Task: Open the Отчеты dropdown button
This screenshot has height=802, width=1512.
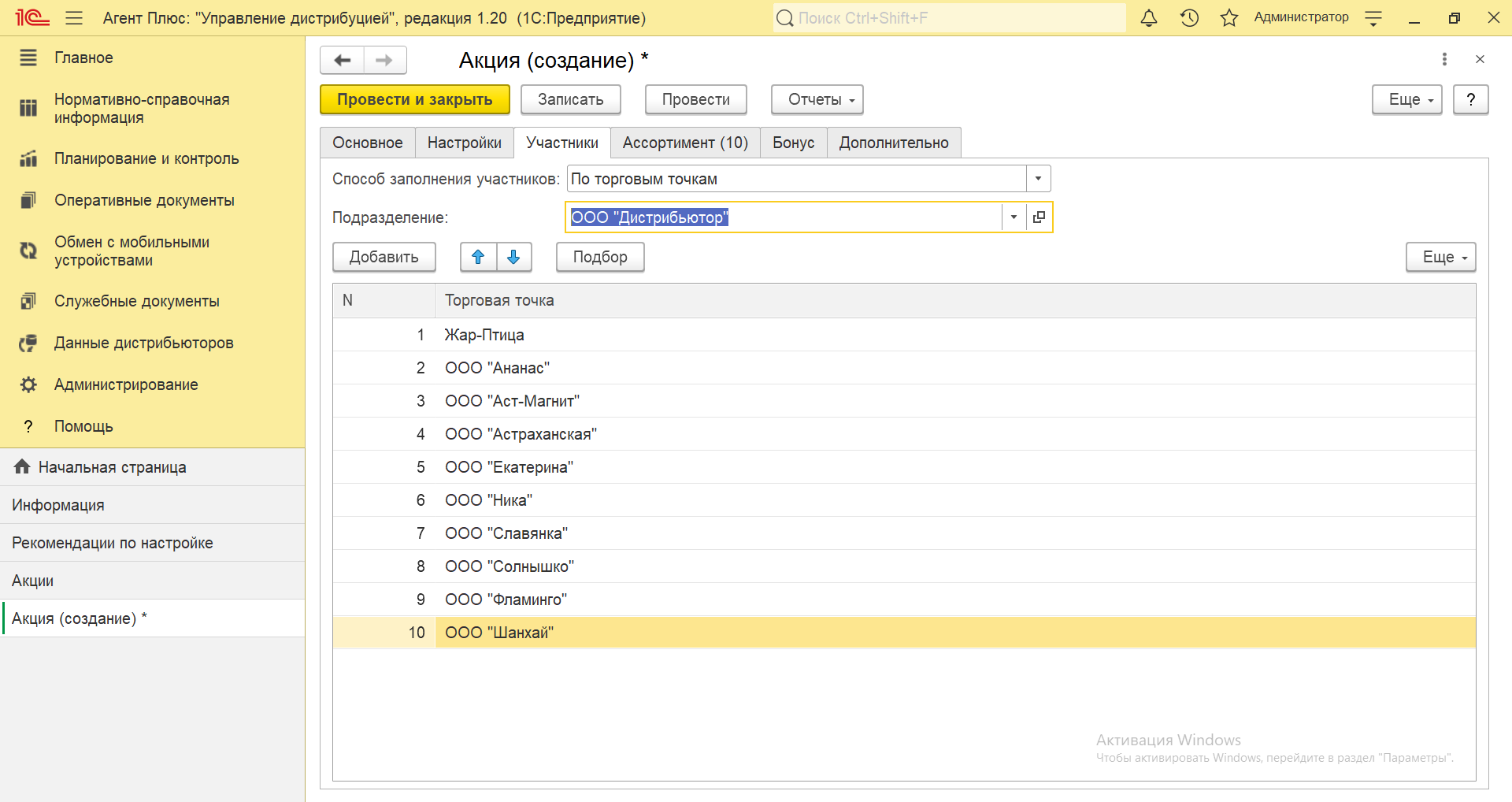Action: [x=817, y=99]
